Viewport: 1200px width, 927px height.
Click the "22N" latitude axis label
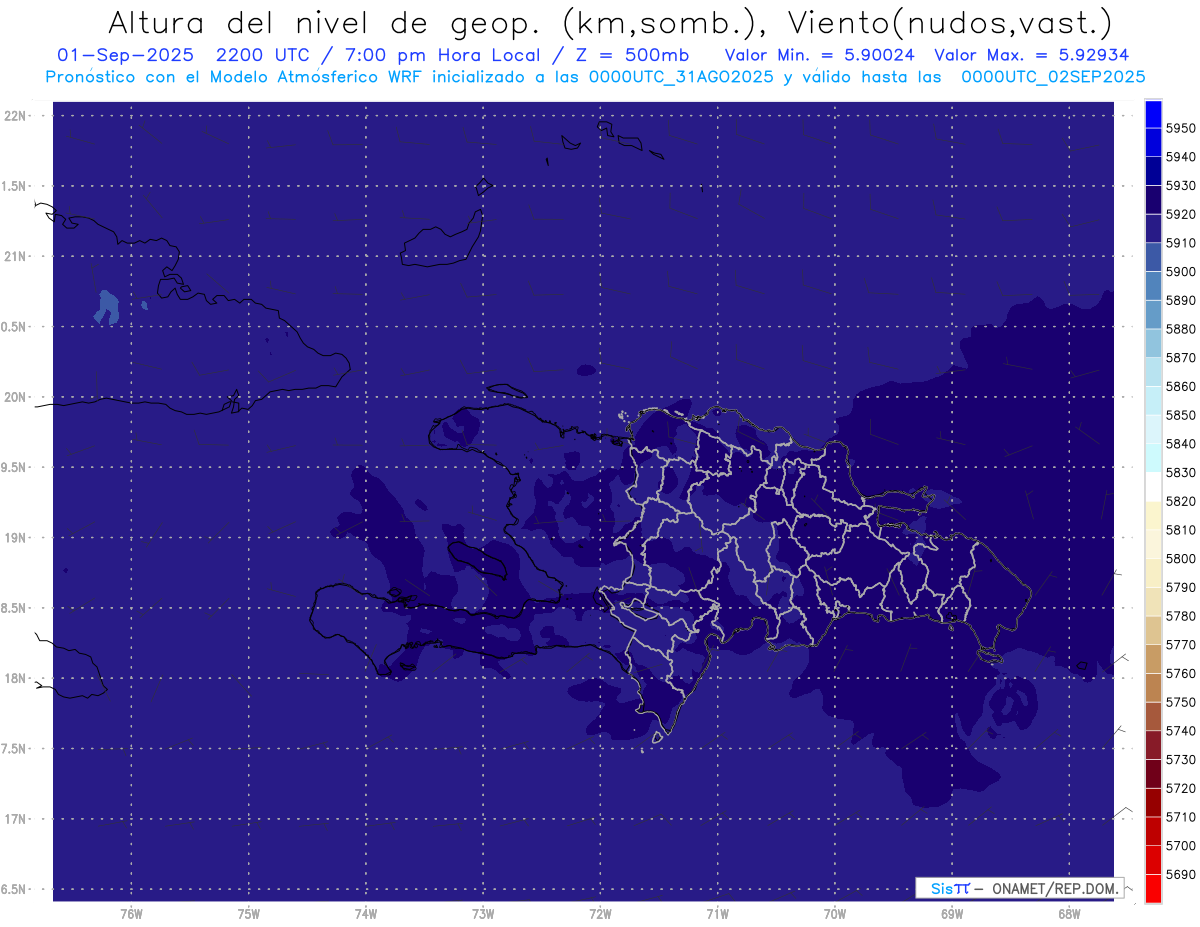point(17,116)
